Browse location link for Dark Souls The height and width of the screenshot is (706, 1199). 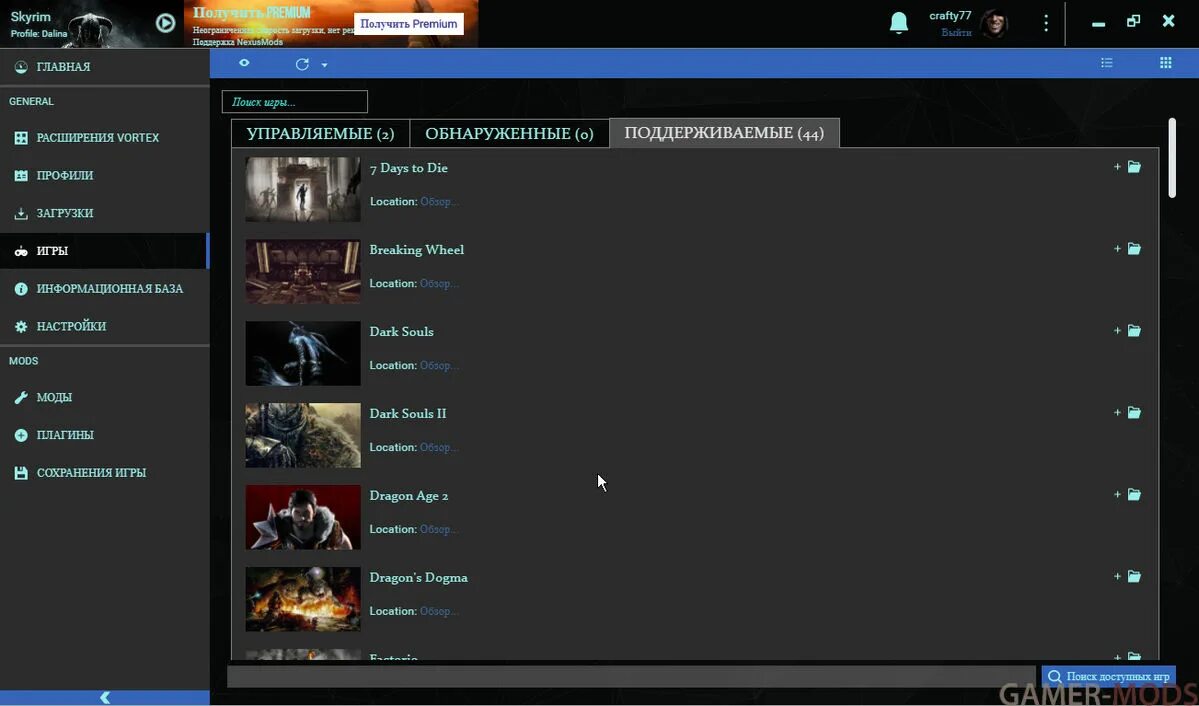tap(439, 366)
